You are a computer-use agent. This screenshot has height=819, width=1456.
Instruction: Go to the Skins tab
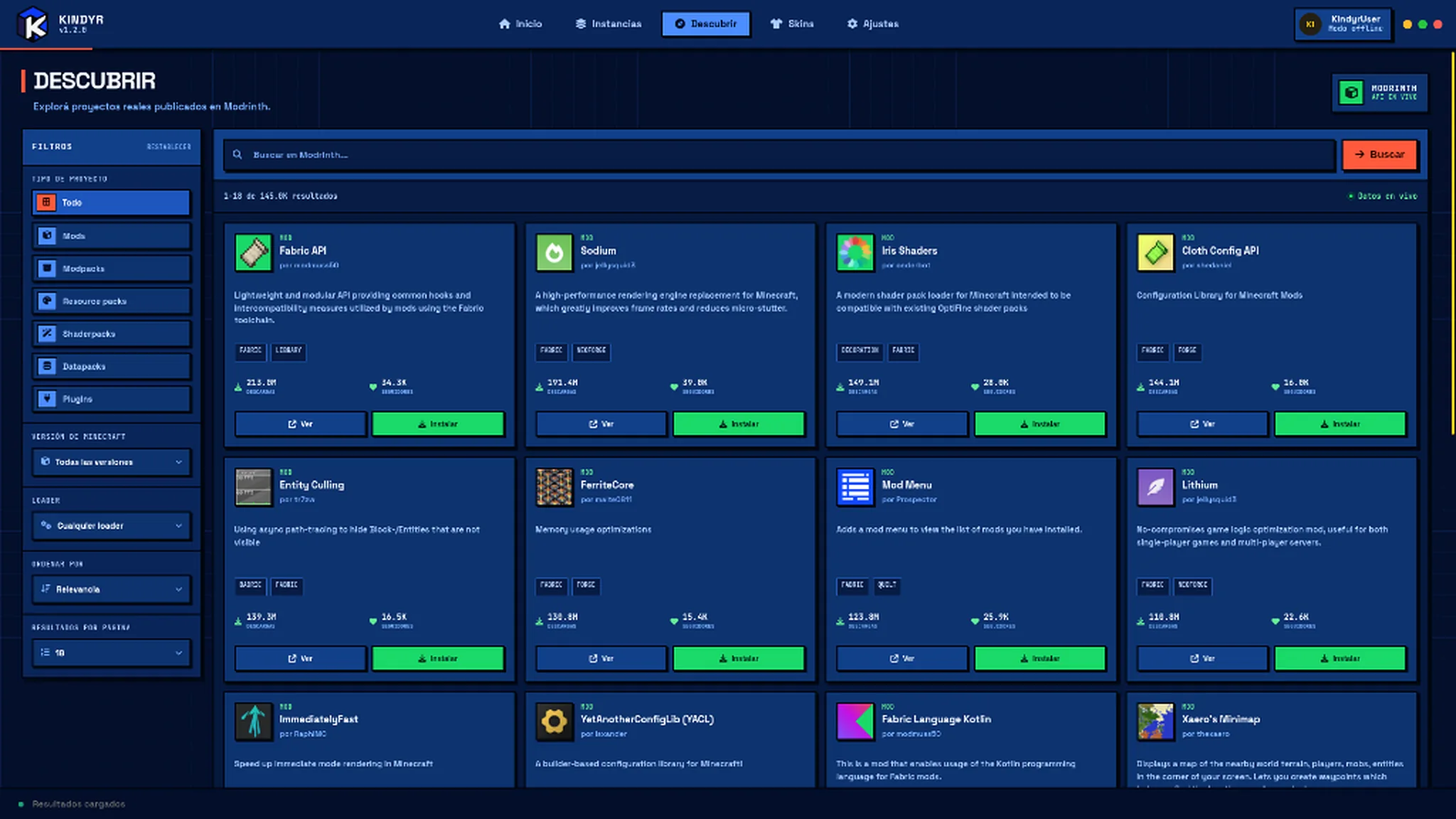pos(792,24)
